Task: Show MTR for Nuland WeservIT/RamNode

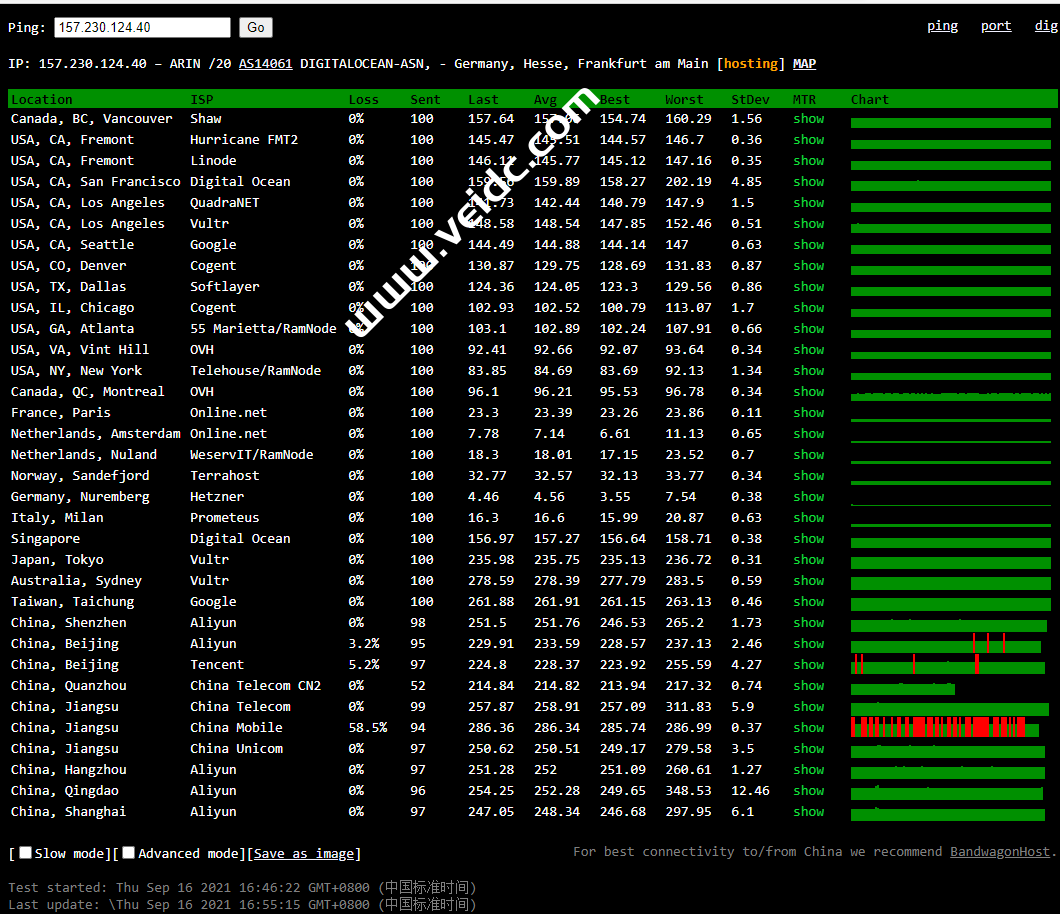Action: (809, 454)
